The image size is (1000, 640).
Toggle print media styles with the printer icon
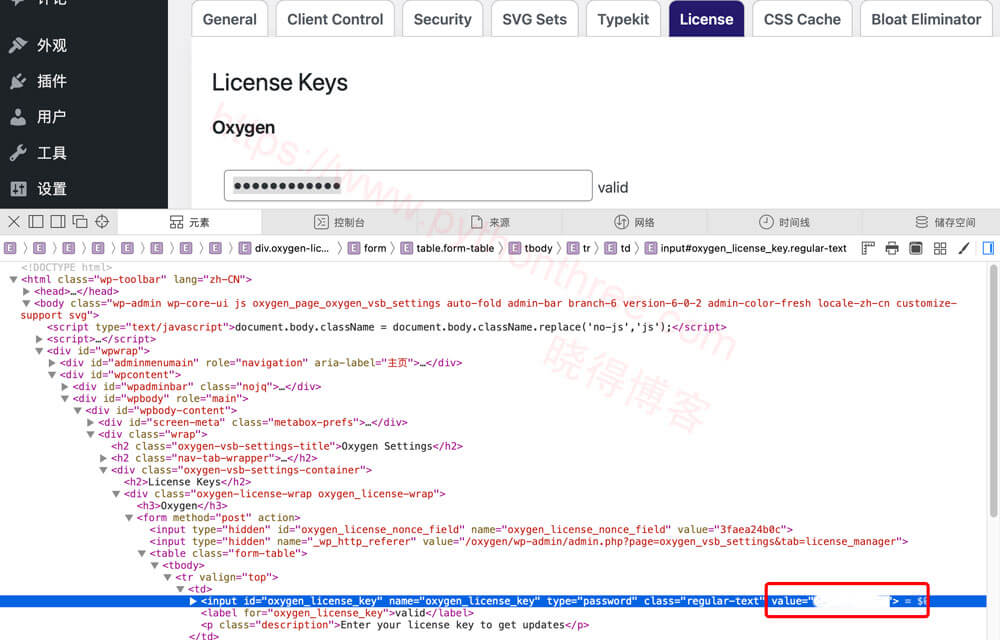coord(892,248)
